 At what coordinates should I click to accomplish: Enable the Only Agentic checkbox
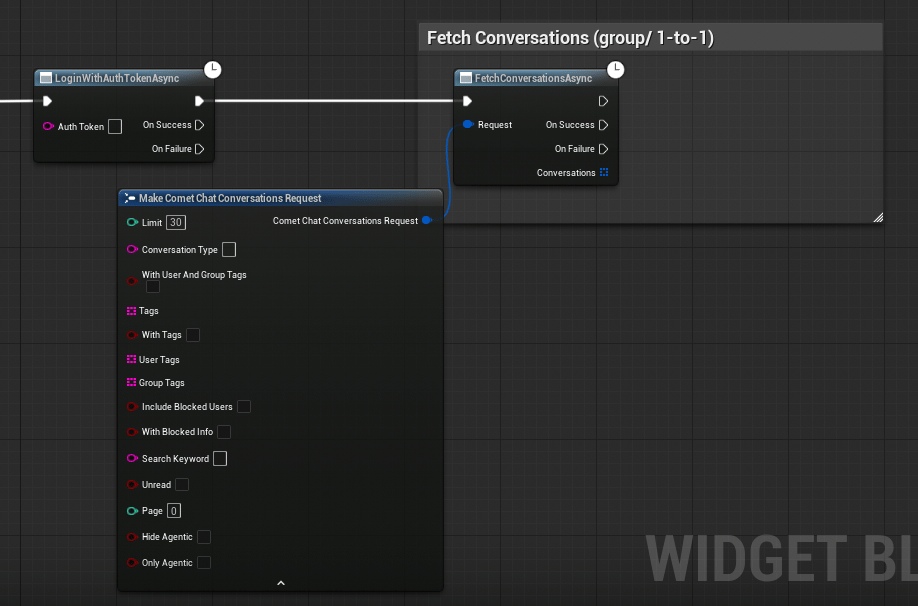[204, 563]
